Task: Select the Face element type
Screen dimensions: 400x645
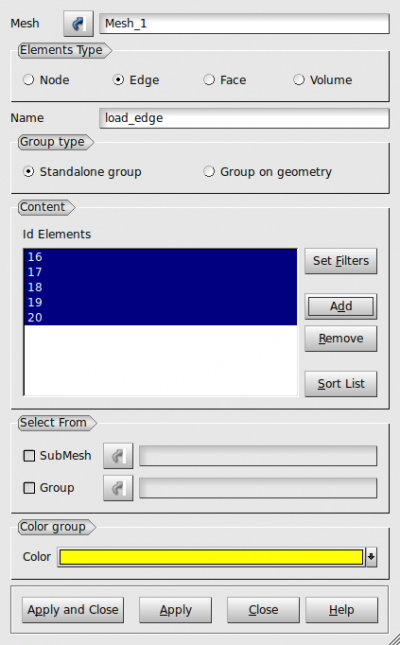Action: click(x=225, y=80)
